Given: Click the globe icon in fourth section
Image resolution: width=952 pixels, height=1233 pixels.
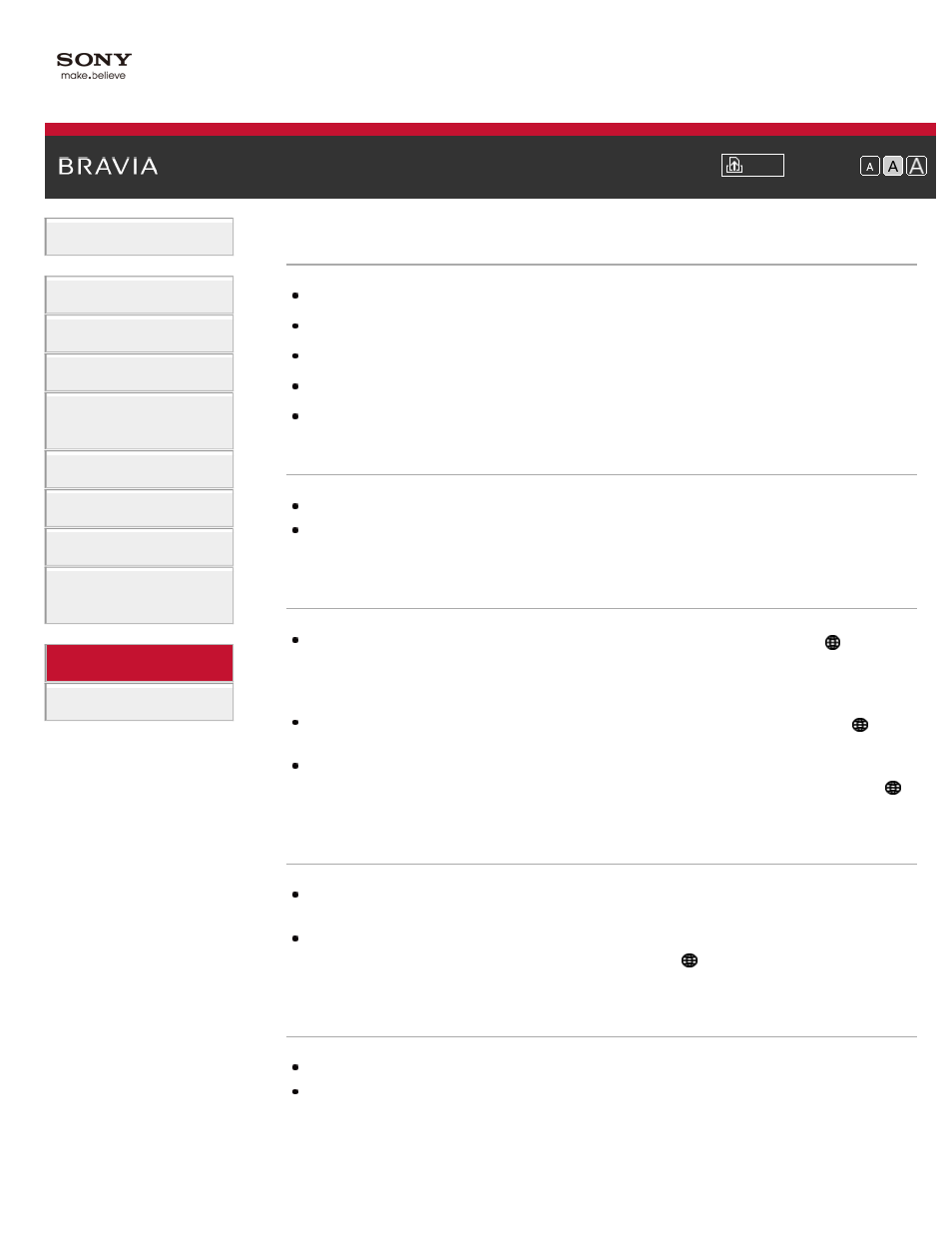Looking at the screenshot, I should pyautogui.click(x=689, y=960).
